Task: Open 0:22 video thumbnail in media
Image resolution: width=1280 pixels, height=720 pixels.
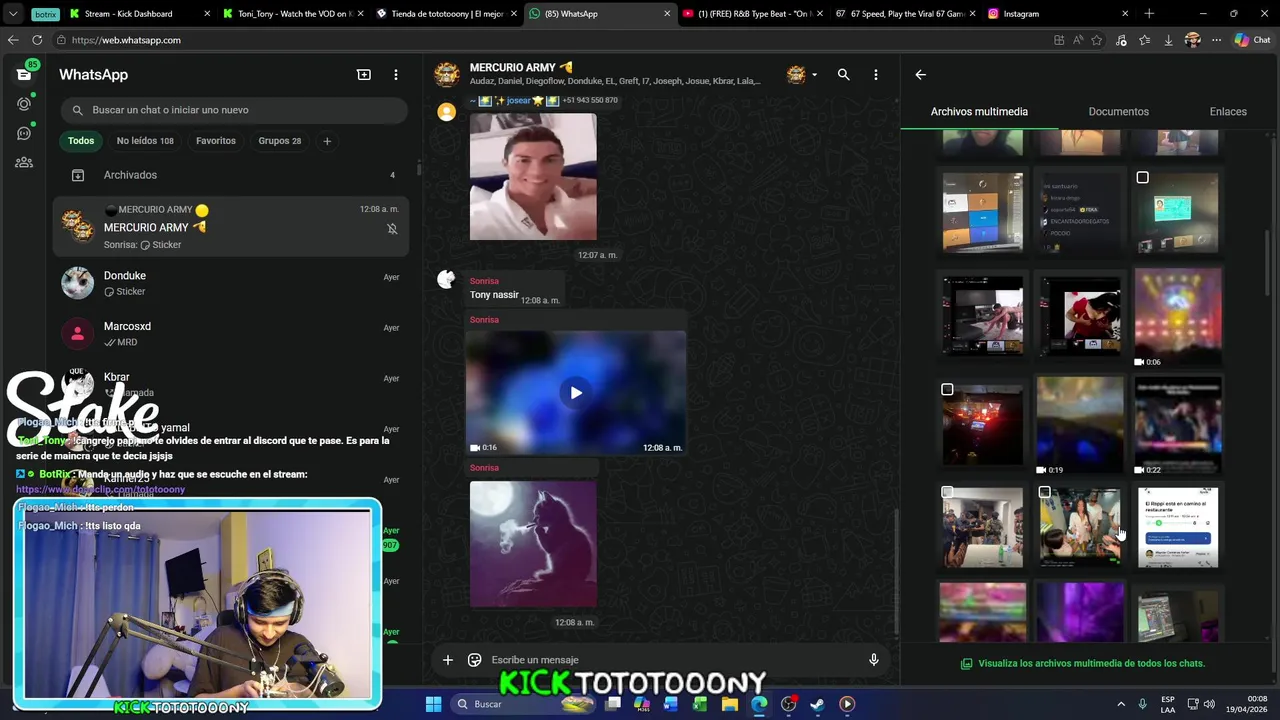Action: click(1178, 426)
